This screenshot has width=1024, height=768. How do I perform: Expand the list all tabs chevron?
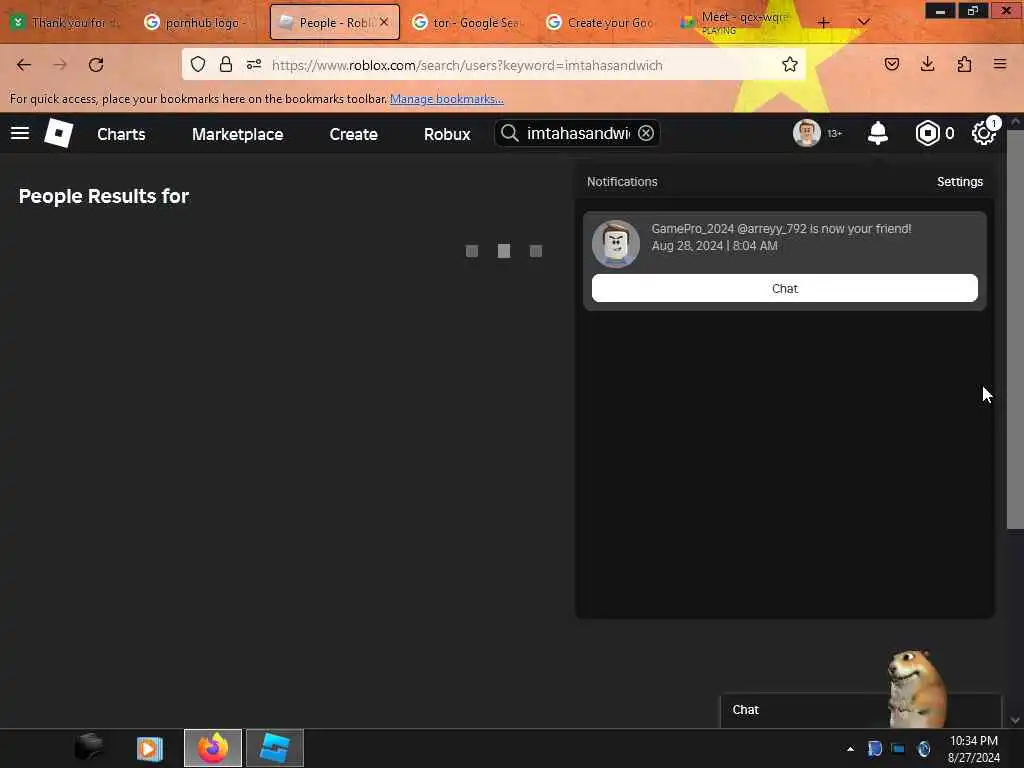click(x=863, y=22)
